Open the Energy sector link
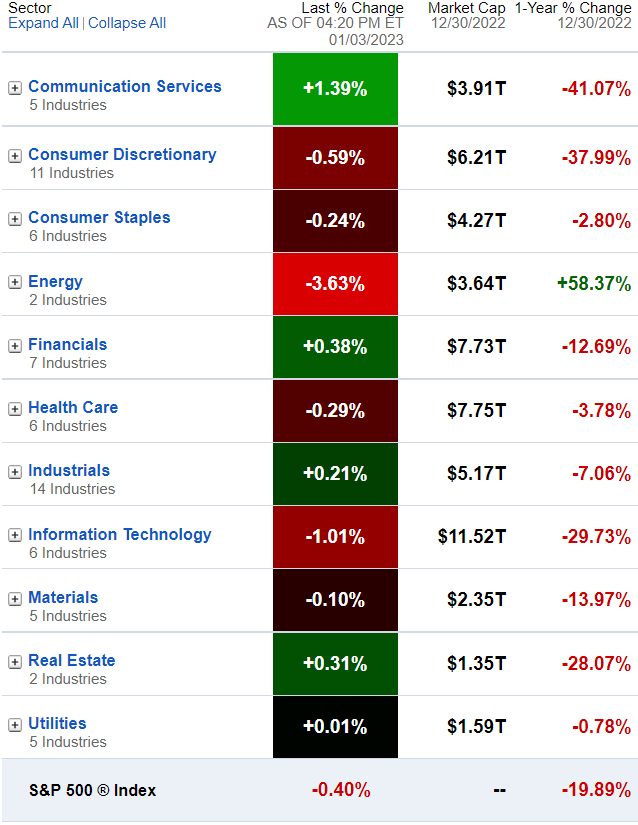Viewport: 638px width, 825px height. 55,282
